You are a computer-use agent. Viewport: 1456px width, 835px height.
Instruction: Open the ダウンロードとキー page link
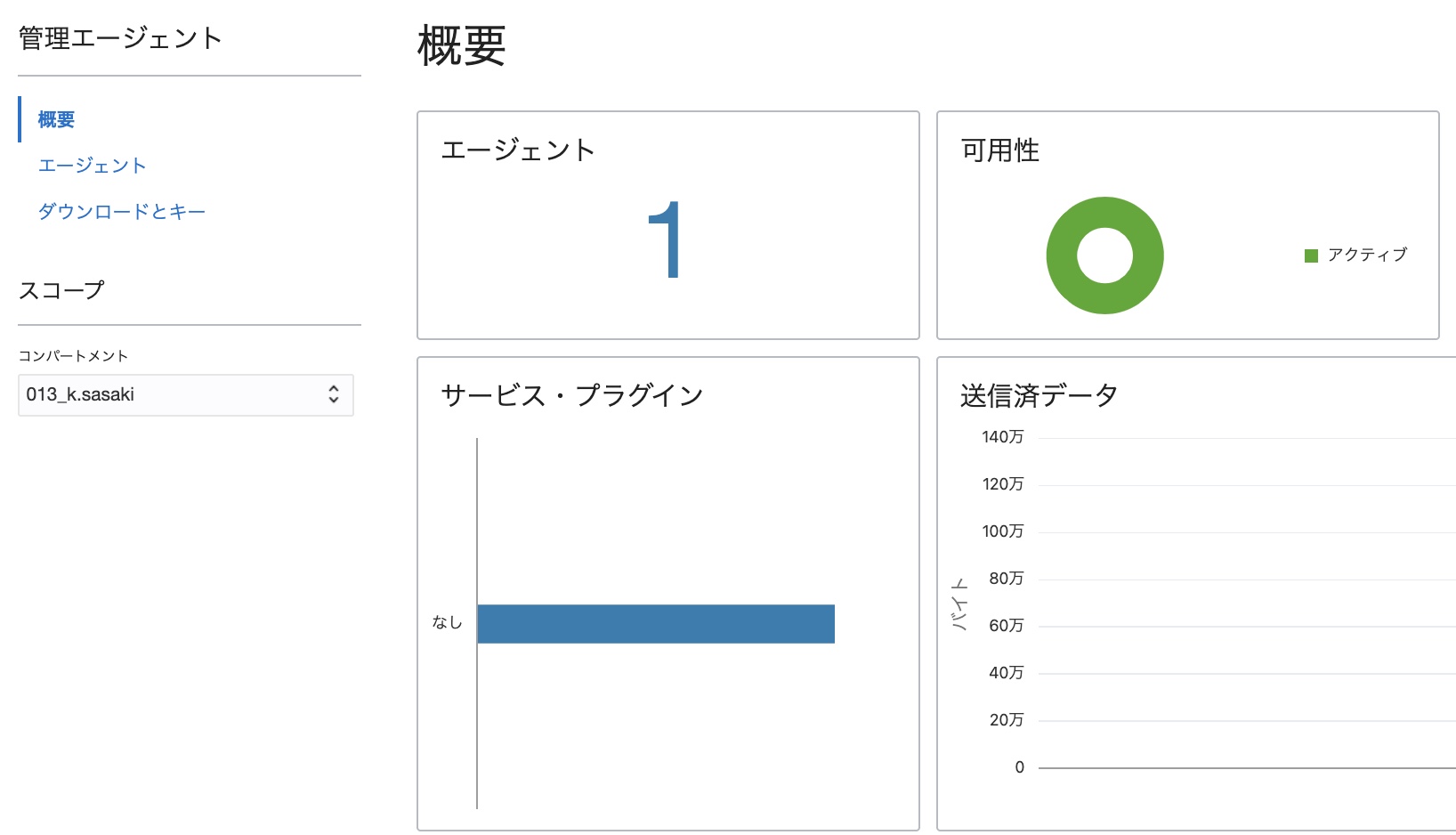pyautogui.click(x=121, y=212)
